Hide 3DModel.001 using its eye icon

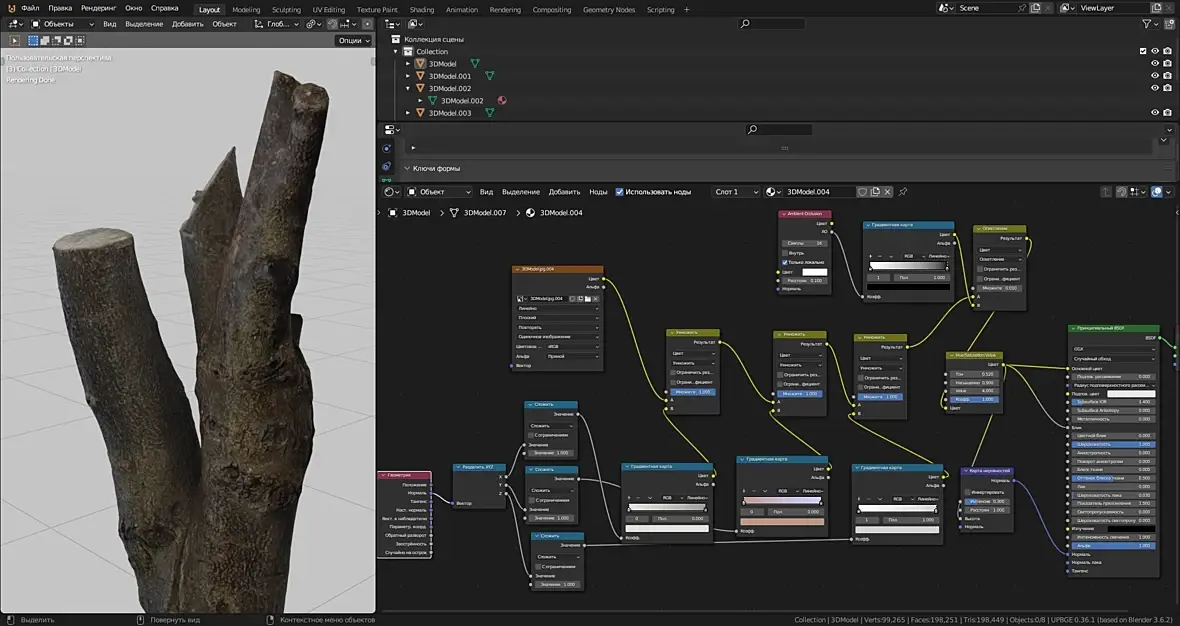(1155, 76)
